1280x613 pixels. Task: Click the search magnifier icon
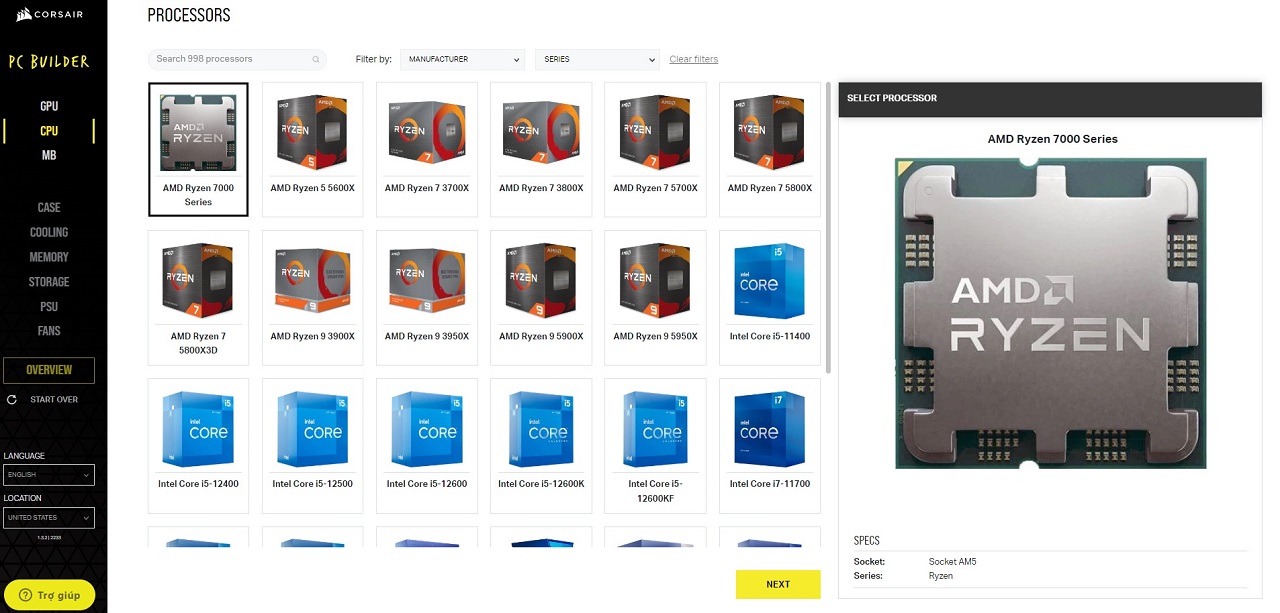317,60
